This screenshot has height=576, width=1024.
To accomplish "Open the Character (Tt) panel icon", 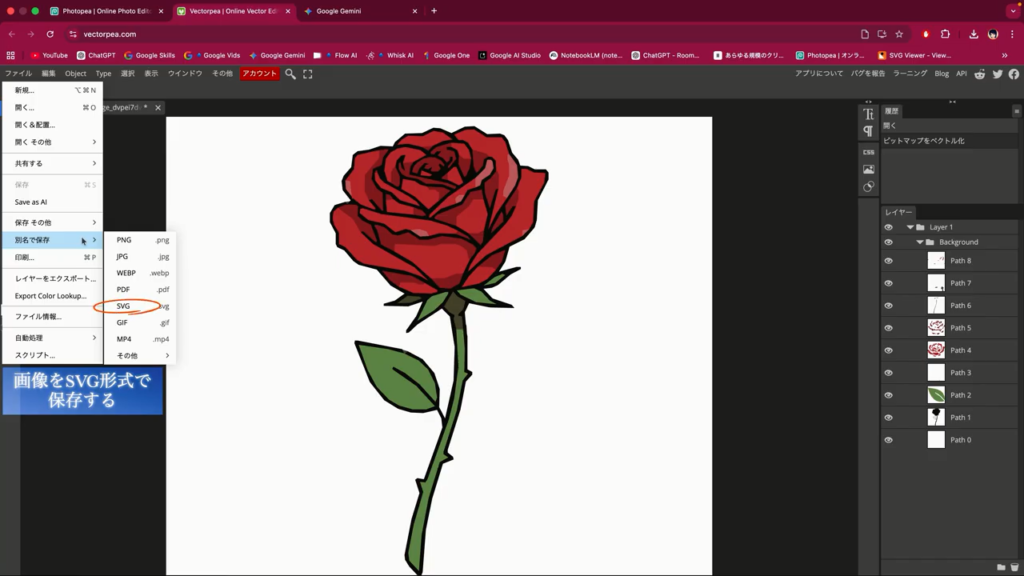I will point(868,115).
